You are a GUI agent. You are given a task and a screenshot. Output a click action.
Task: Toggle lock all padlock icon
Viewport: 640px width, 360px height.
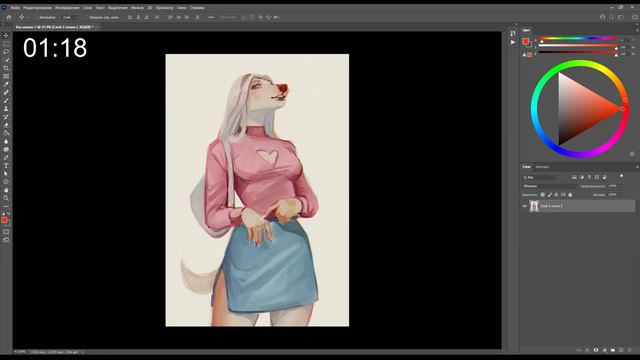570,195
